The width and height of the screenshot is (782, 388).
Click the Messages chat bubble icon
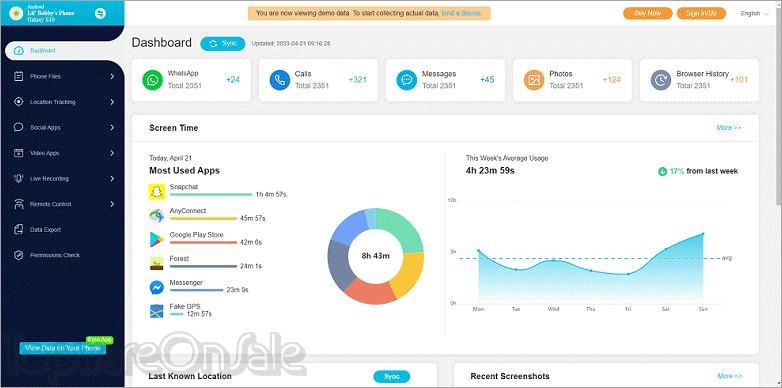407,80
